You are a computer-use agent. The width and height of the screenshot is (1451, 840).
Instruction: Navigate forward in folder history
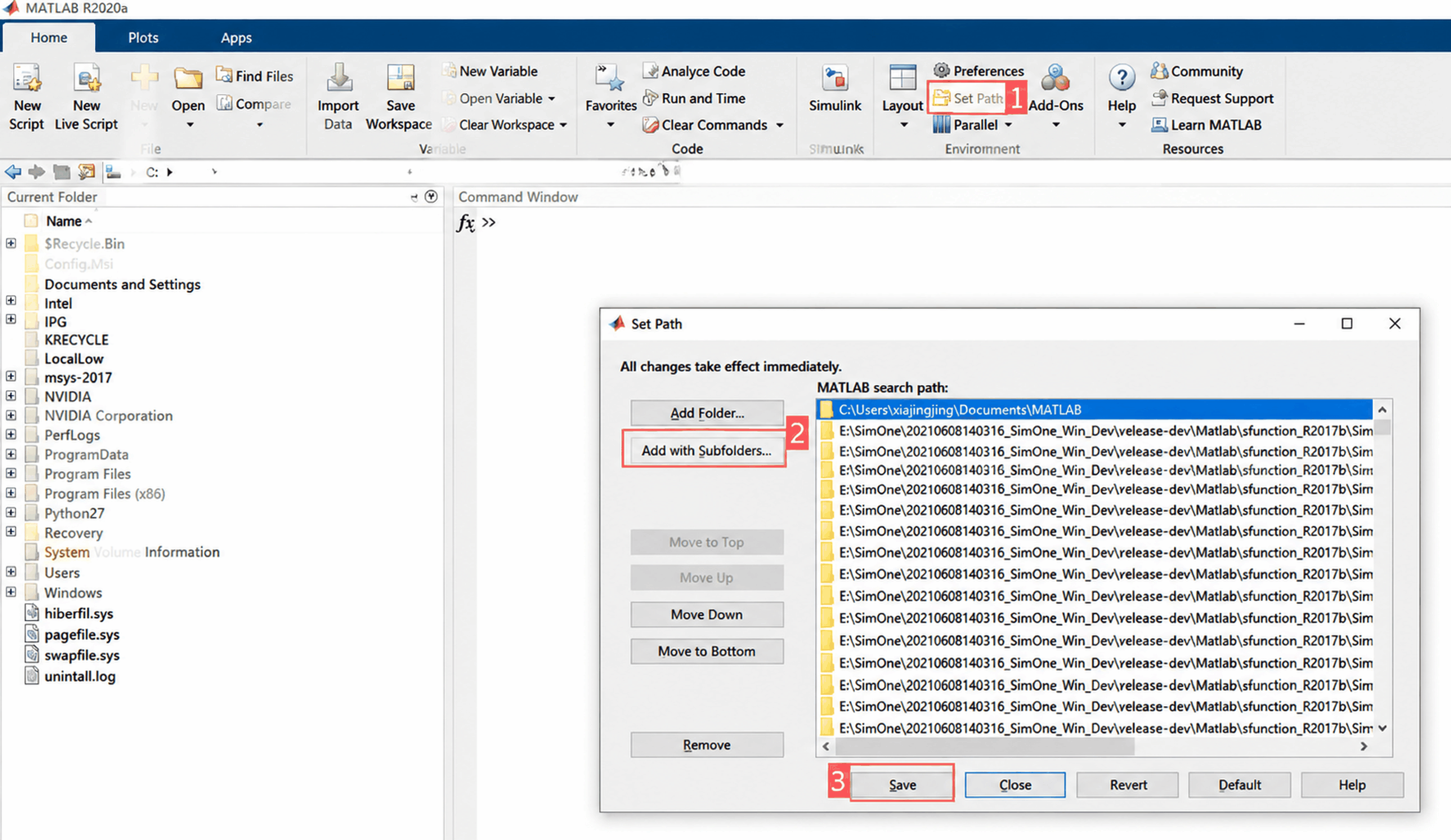click(x=37, y=172)
